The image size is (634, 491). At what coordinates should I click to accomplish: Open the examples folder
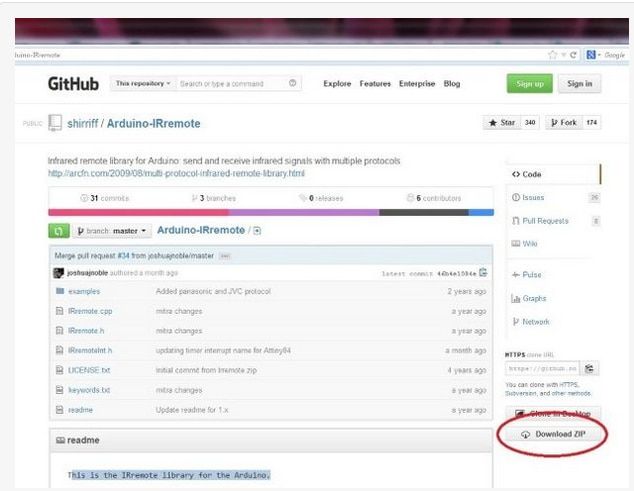point(84,291)
